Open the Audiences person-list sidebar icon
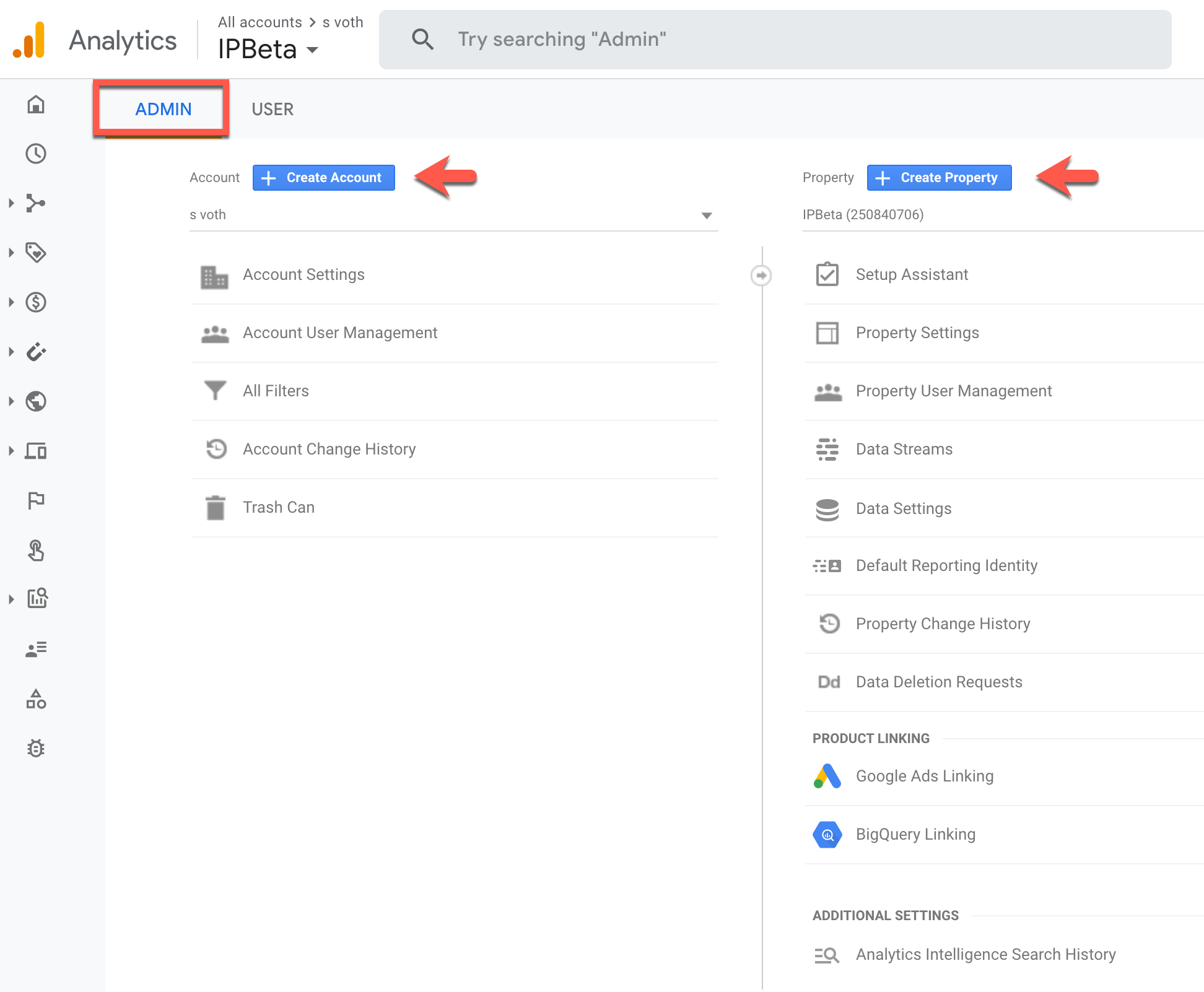This screenshot has height=992, width=1204. [36, 649]
